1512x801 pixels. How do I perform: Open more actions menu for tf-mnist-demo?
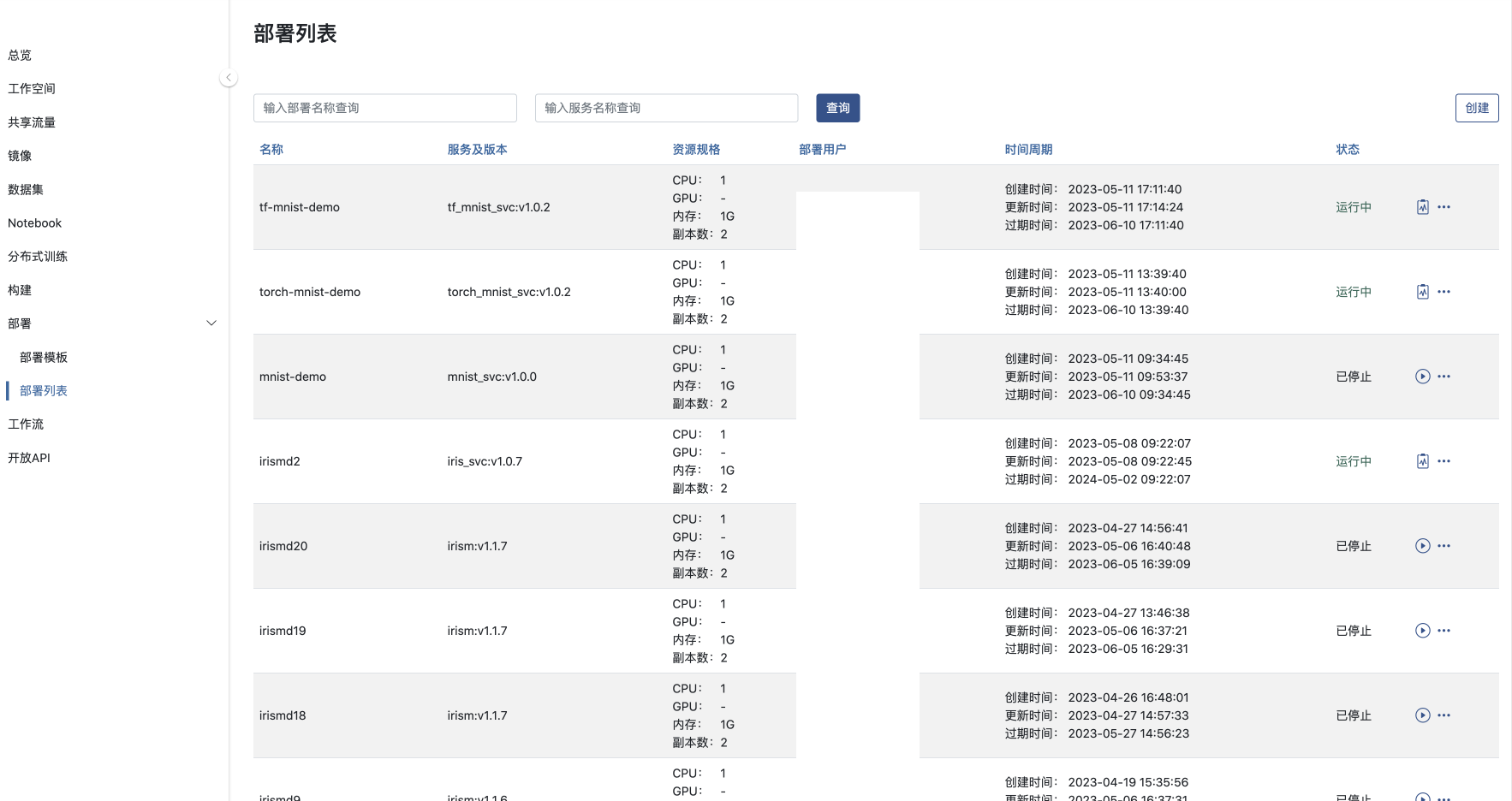point(1444,207)
